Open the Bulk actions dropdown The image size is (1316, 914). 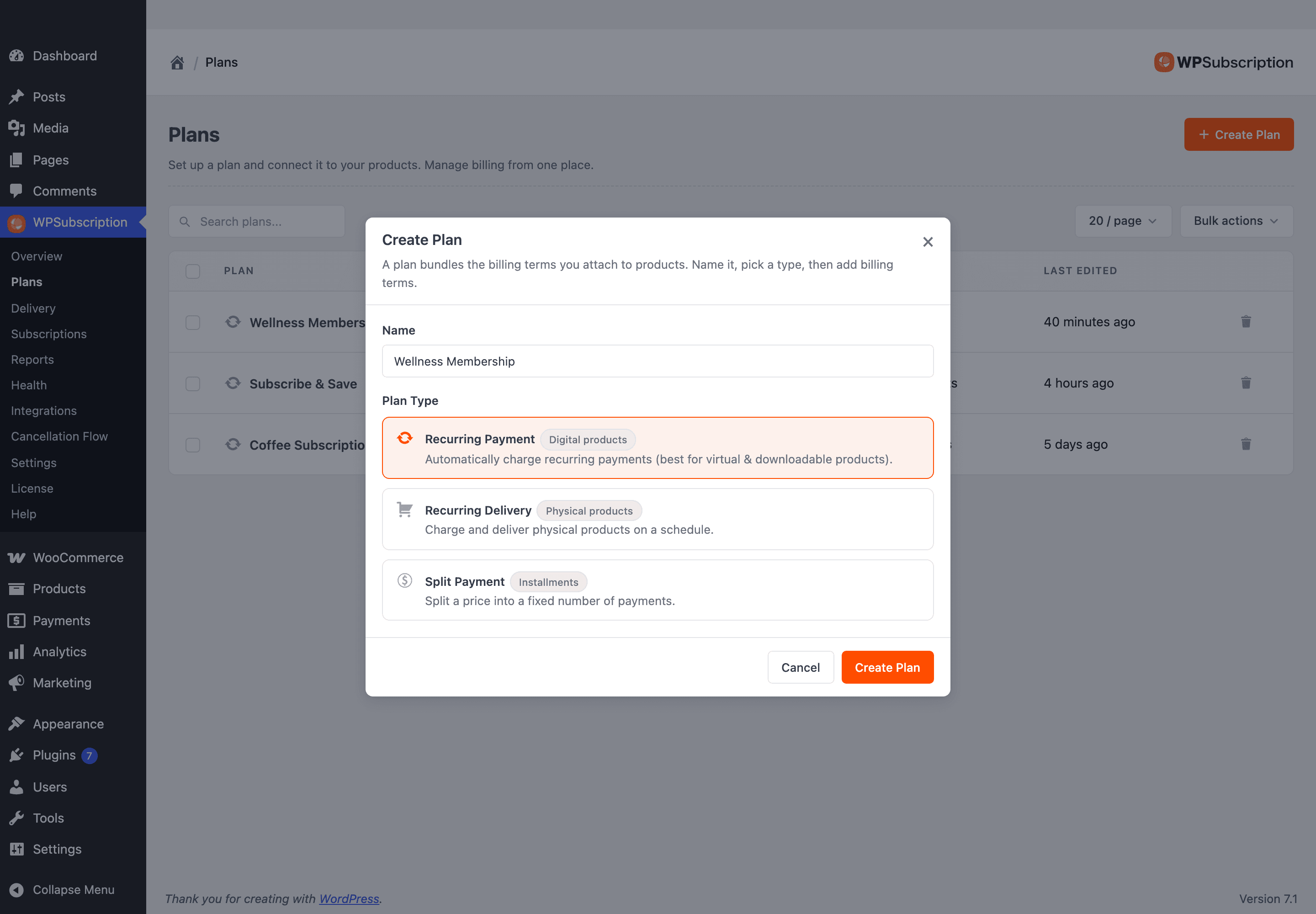coord(1236,221)
